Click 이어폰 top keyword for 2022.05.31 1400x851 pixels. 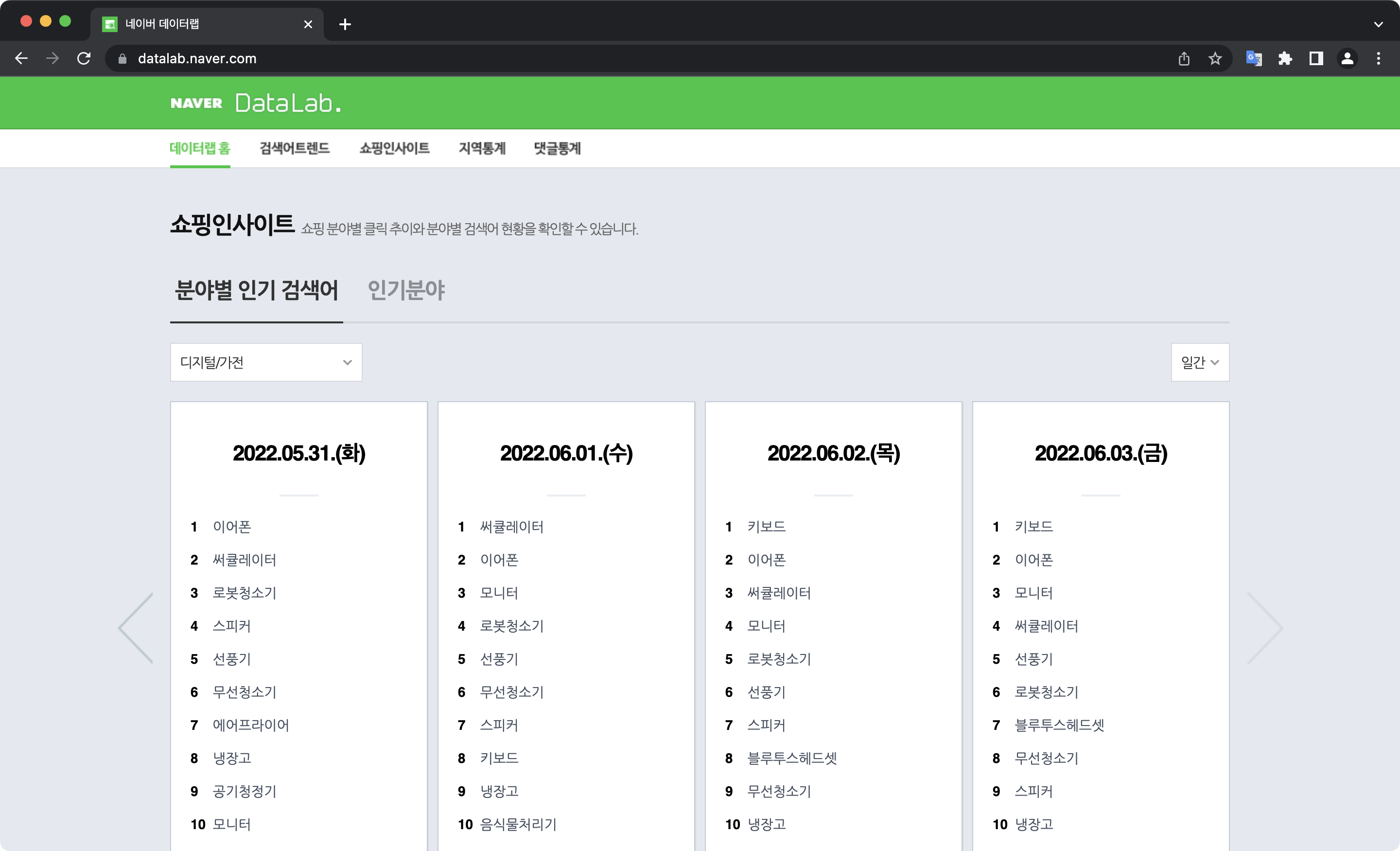232,526
